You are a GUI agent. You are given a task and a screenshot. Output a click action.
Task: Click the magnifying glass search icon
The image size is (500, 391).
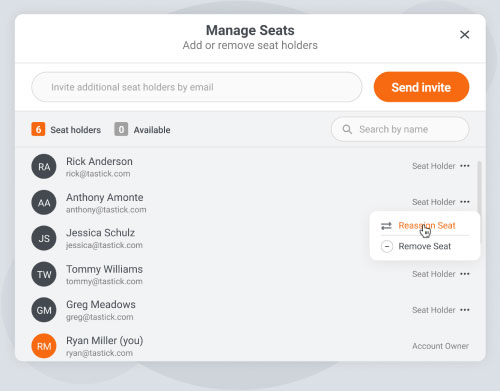click(347, 129)
